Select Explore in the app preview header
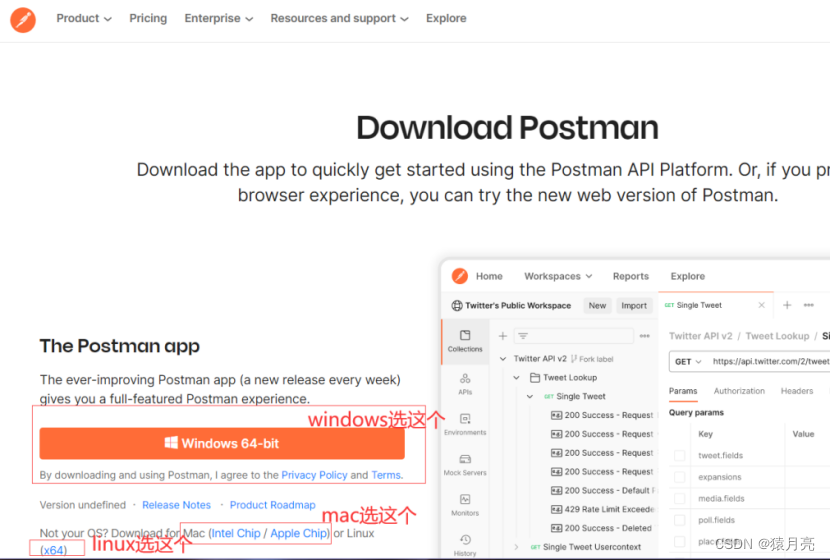 tap(688, 276)
